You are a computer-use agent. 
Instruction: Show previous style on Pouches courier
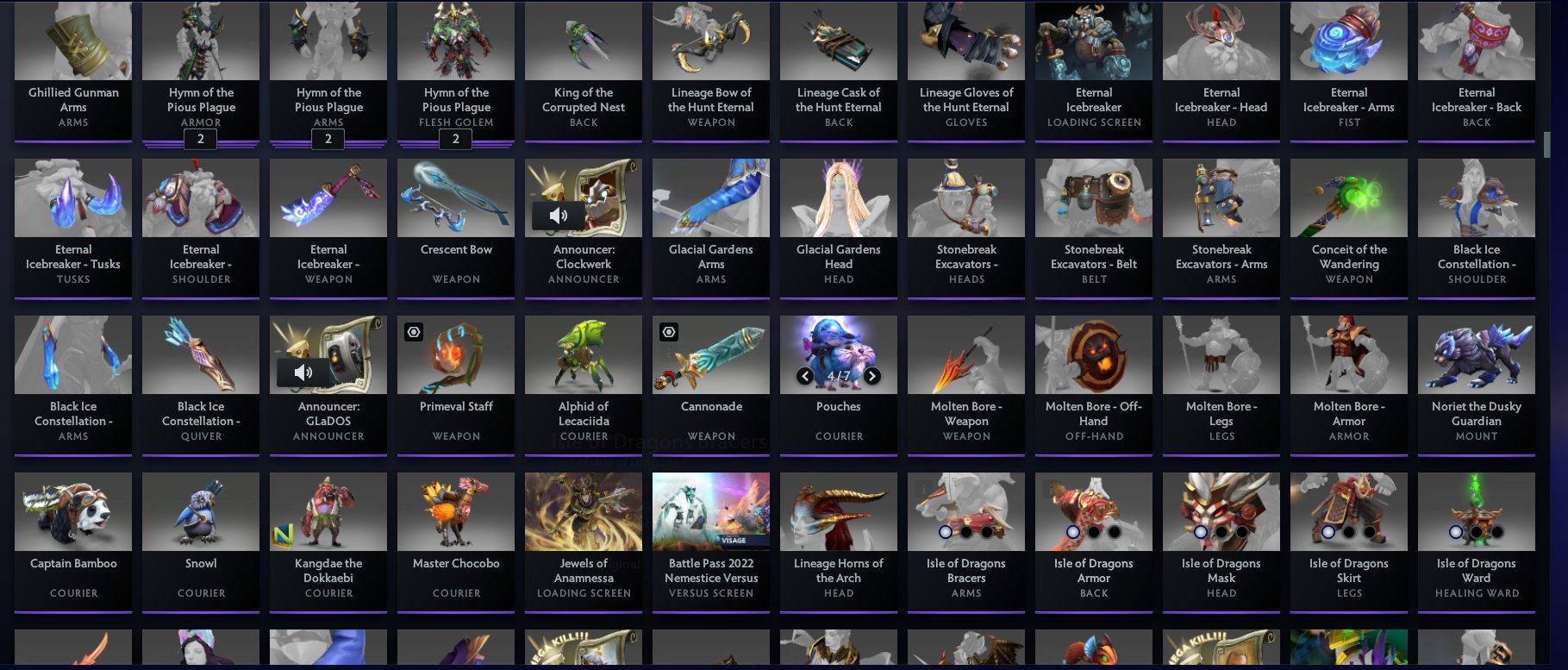(805, 376)
